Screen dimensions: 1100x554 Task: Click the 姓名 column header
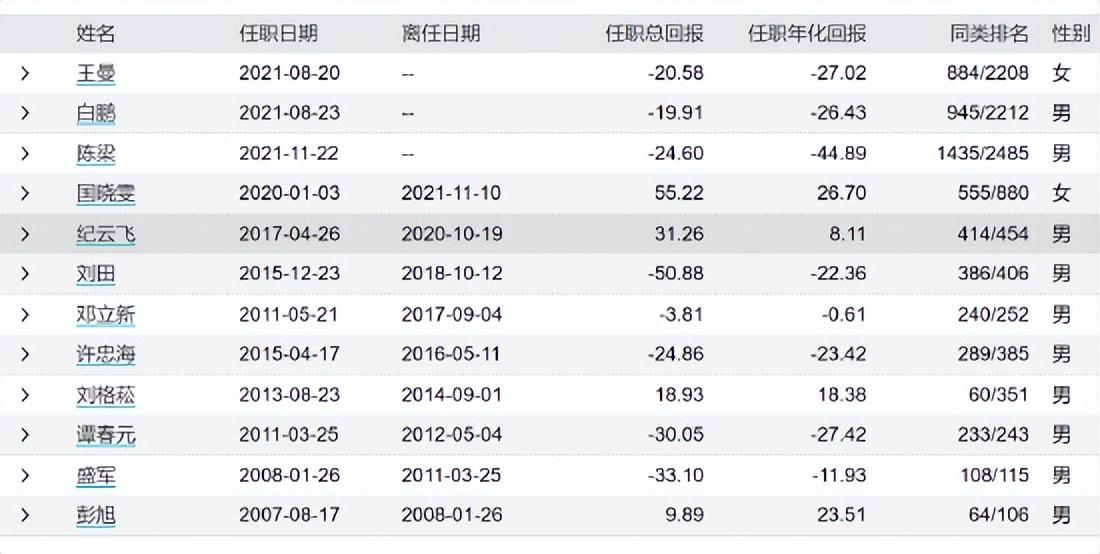pyautogui.click(x=96, y=33)
